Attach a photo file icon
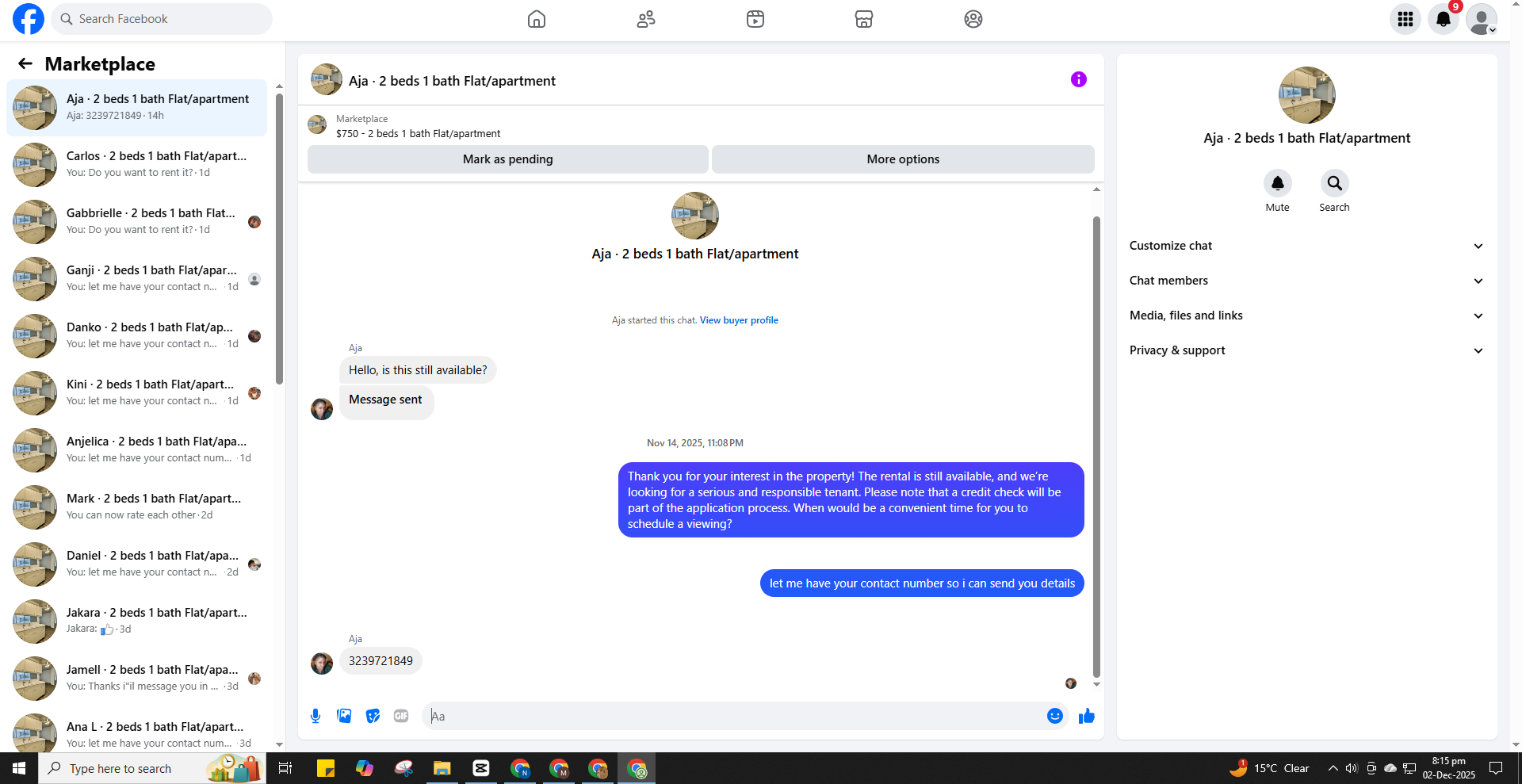 click(x=344, y=716)
